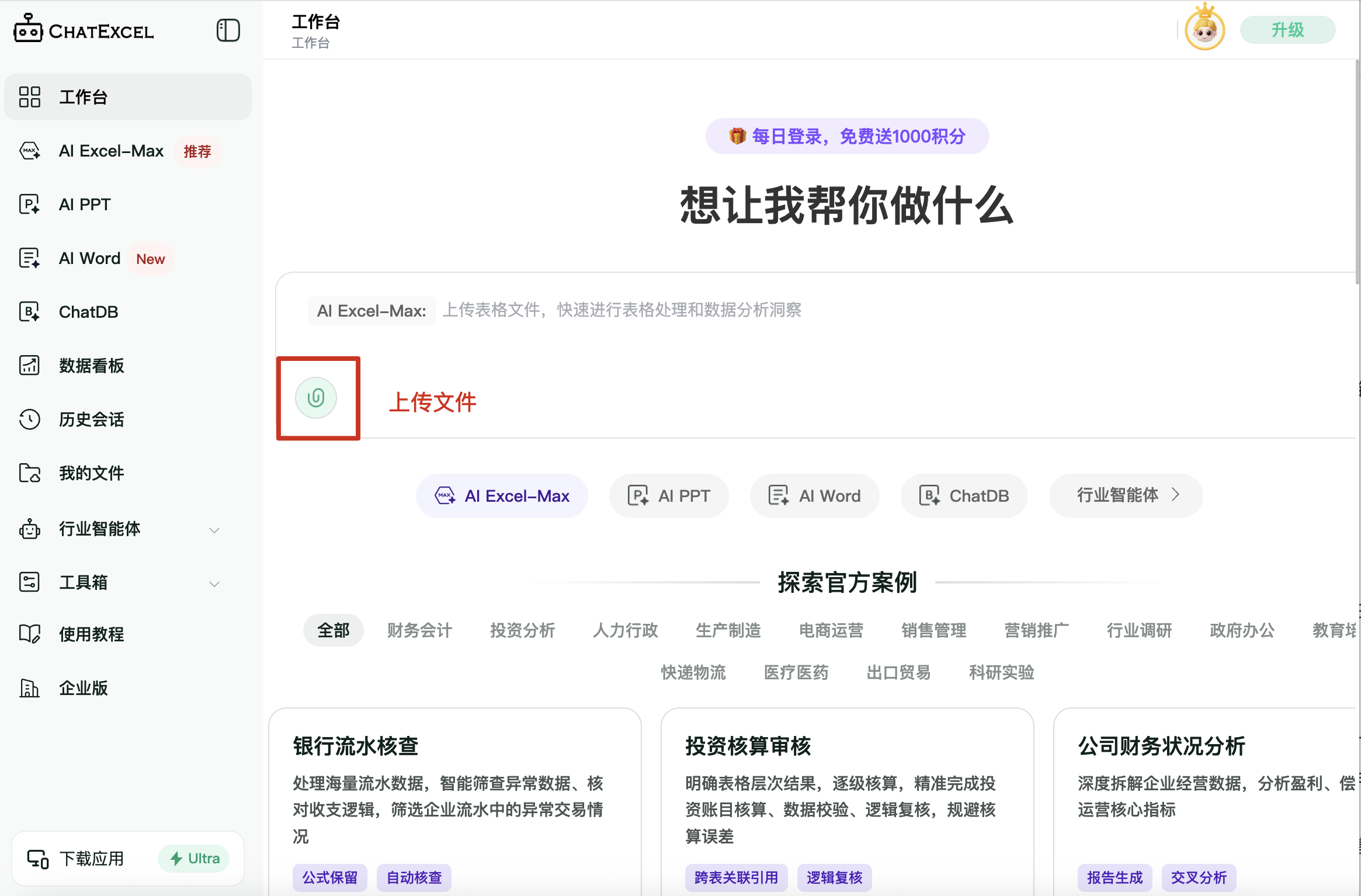Select the 人力行政 category tab
This screenshot has height=896, width=1361.
(626, 630)
